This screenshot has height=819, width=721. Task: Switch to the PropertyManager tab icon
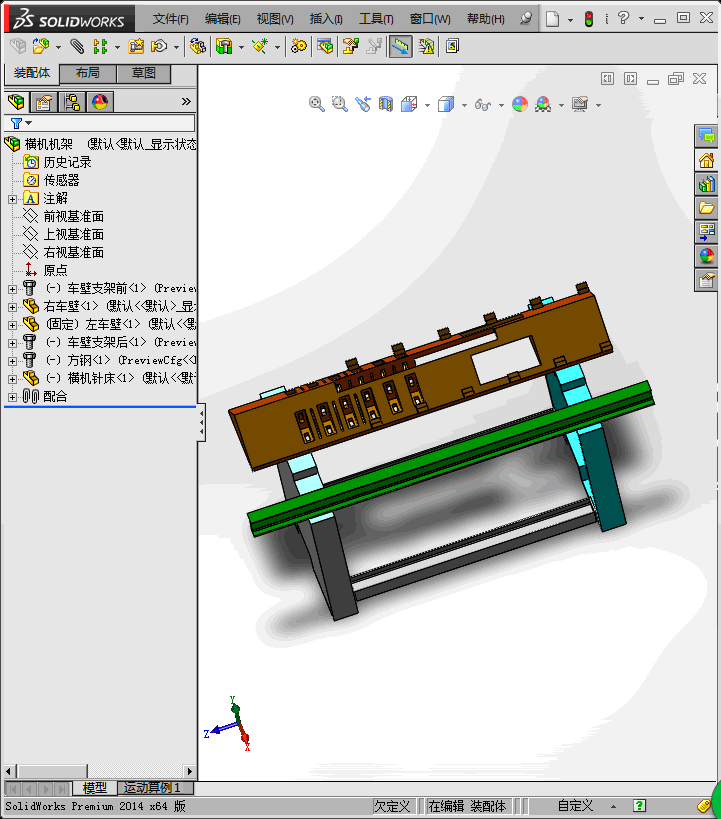point(44,102)
